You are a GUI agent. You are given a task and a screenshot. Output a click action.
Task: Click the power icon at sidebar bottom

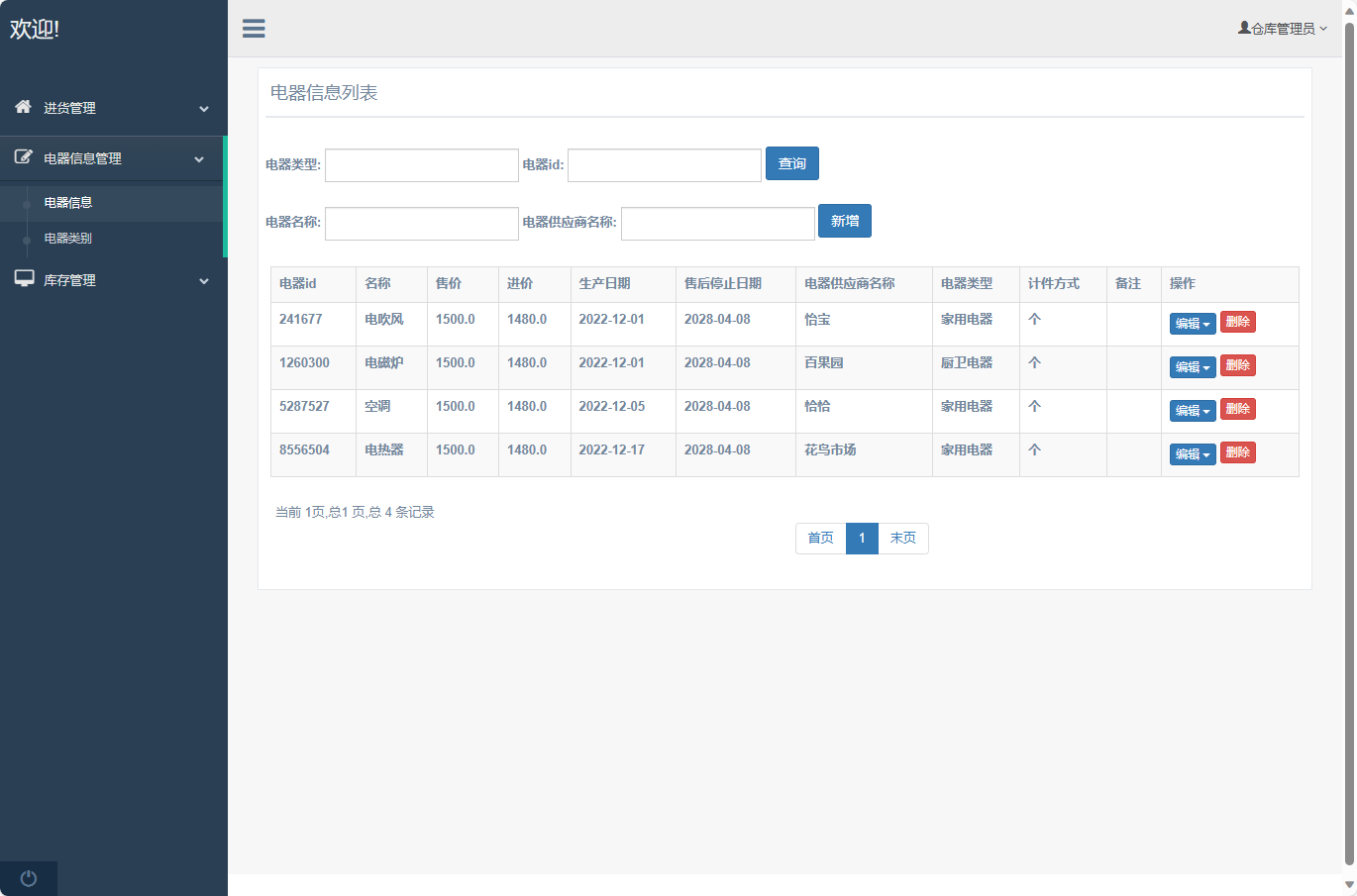tap(29, 878)
